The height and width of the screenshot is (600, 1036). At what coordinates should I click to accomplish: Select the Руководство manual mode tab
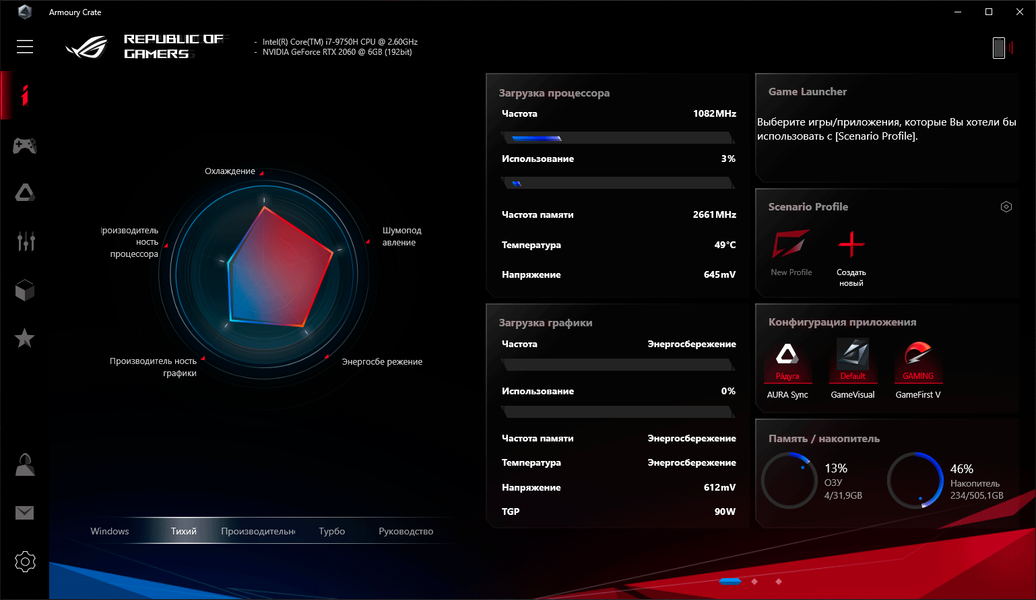pyautogui.click(x=406, y=531)
